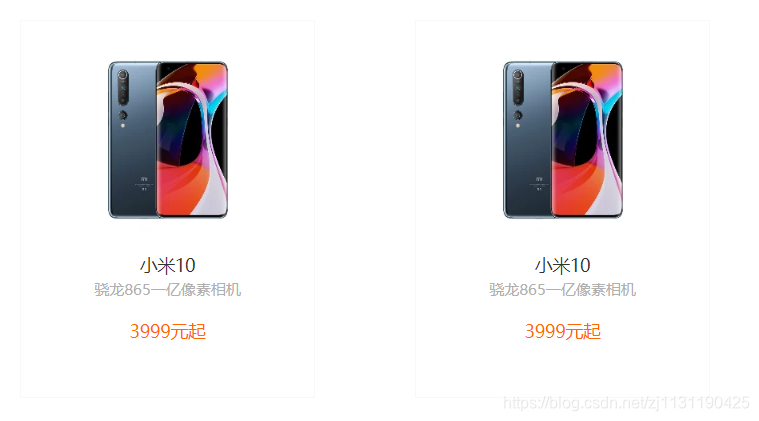The width and height of the screenshot is (759, 421).
Task: Click the colorful front display of the left phone
Action: [x=192, y=140]
